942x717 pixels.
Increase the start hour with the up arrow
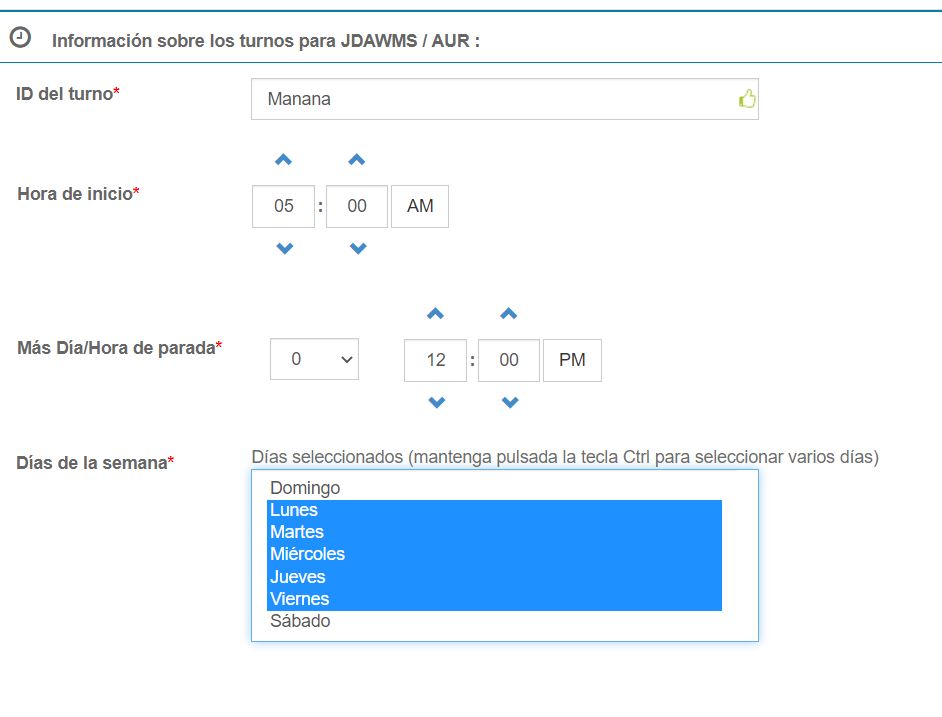click(x=282, y=158)
